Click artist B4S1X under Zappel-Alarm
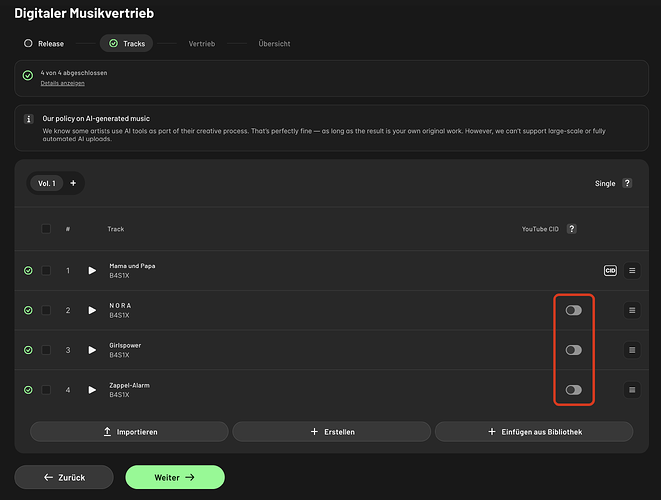Image resolution: width=661 pixels, height=500 pixels. 119,395
